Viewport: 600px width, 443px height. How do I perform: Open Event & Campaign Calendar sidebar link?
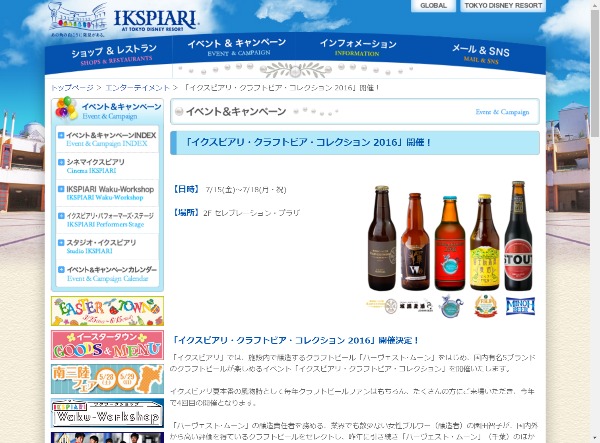click(x=108, y=274)
